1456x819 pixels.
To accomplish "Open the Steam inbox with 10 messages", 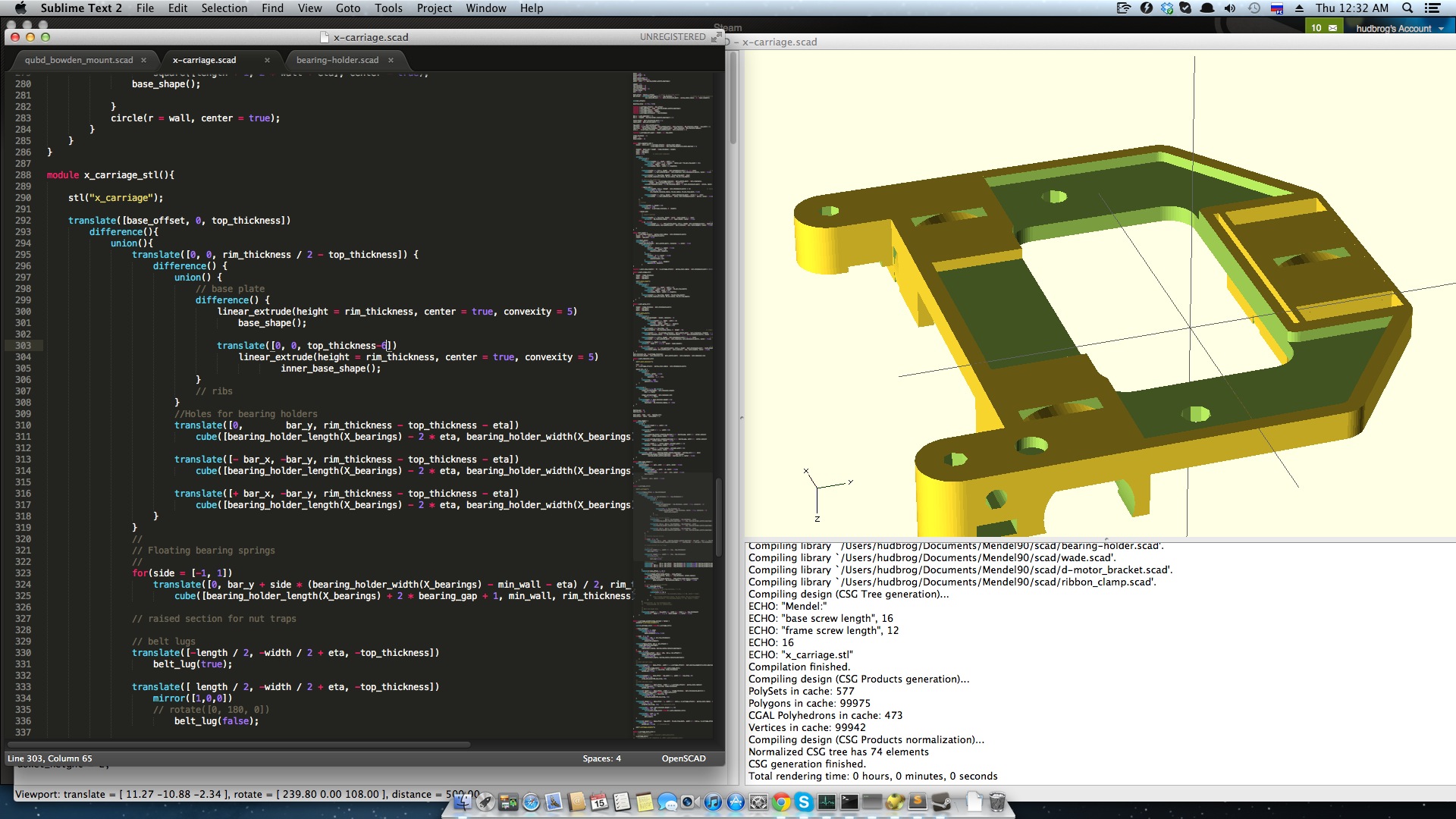I will pyautogui.click(x=1323, y=28).
